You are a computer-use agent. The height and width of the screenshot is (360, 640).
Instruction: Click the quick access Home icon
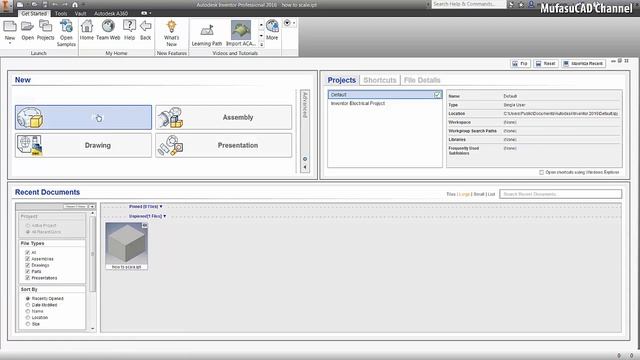75,5
